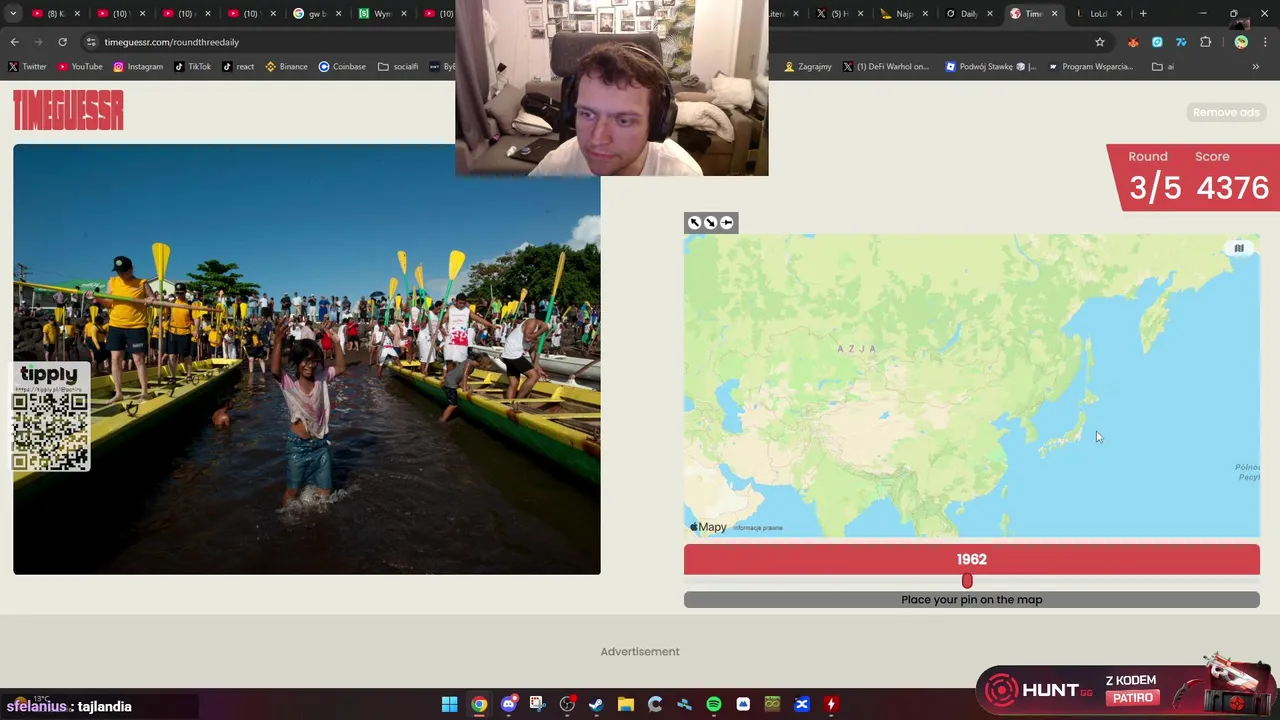Bookmark page with the star icon

click(x=1100, y=42)
